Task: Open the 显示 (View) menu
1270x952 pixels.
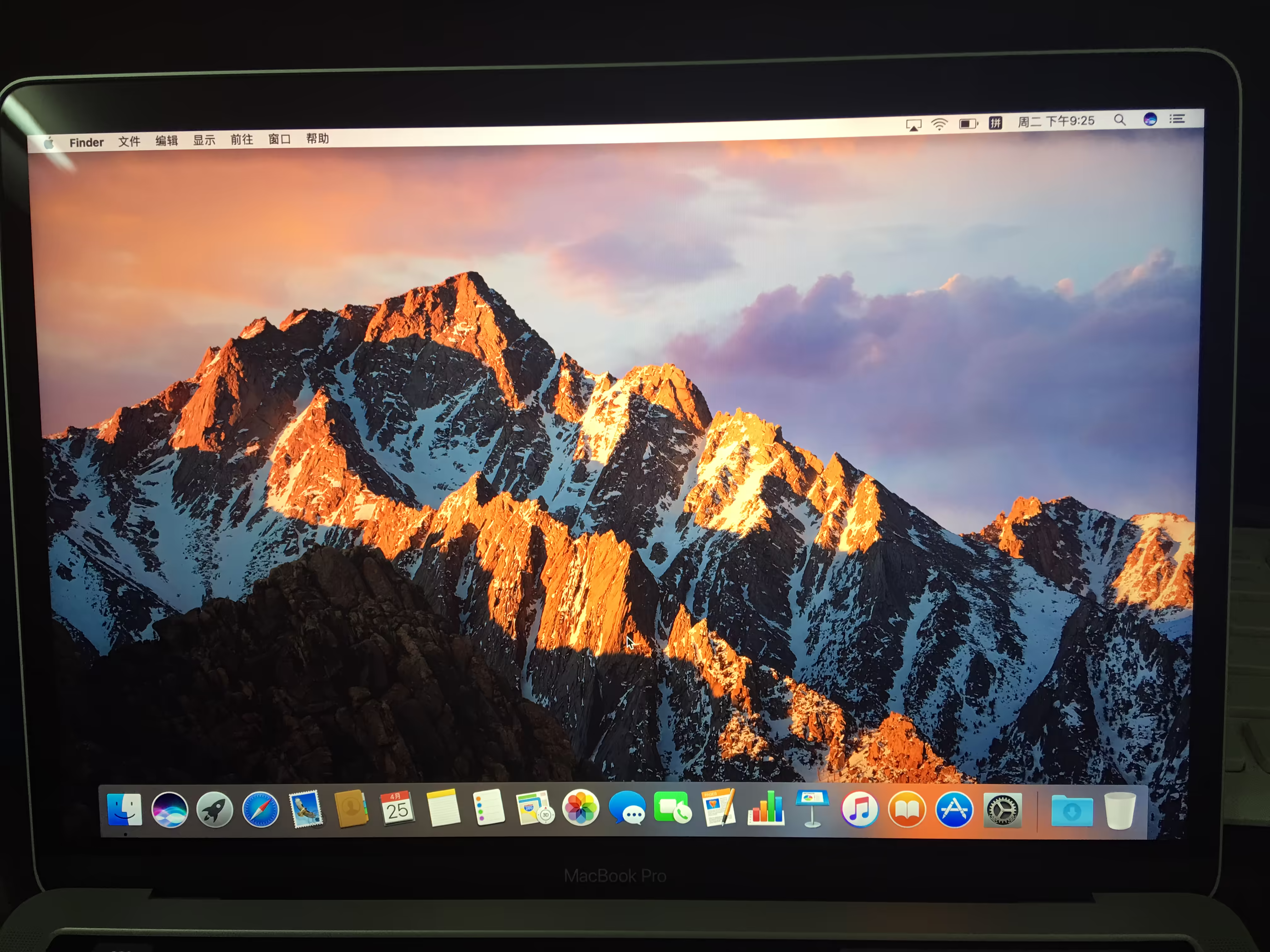Action: (204, 140)
